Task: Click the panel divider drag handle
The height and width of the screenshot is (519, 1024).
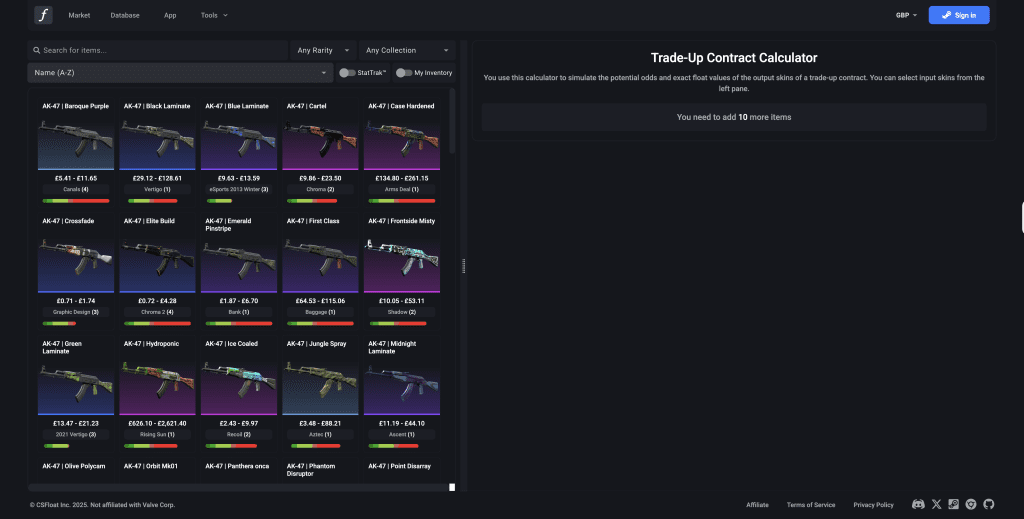Action: click(x=464, y=266)
